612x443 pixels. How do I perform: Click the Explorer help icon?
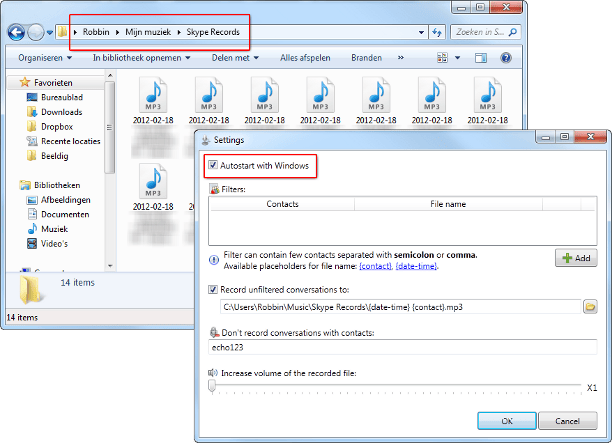pos(505,58)
